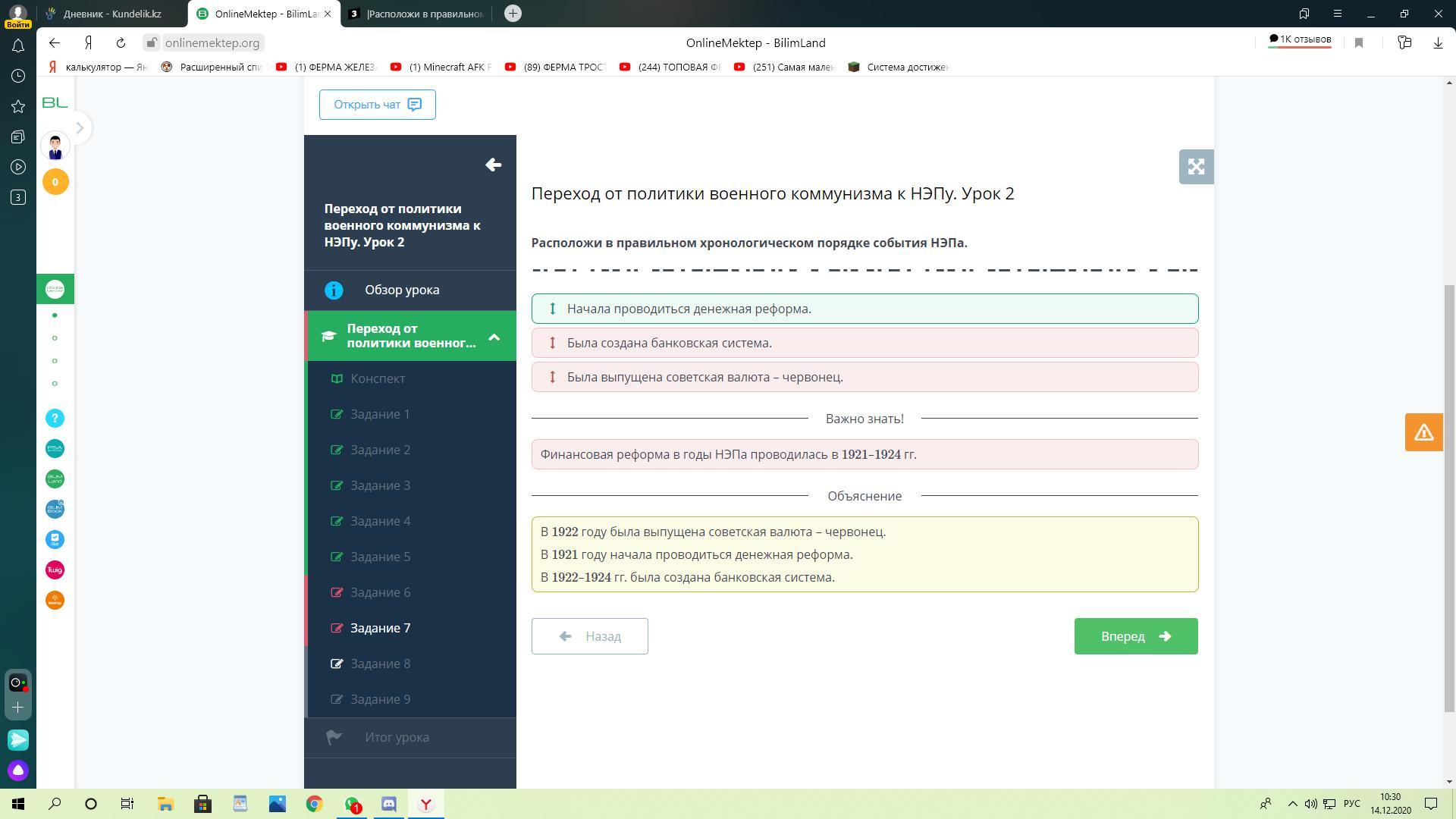
Task: Click the browser page reload icon
Action: click(121, 43)
